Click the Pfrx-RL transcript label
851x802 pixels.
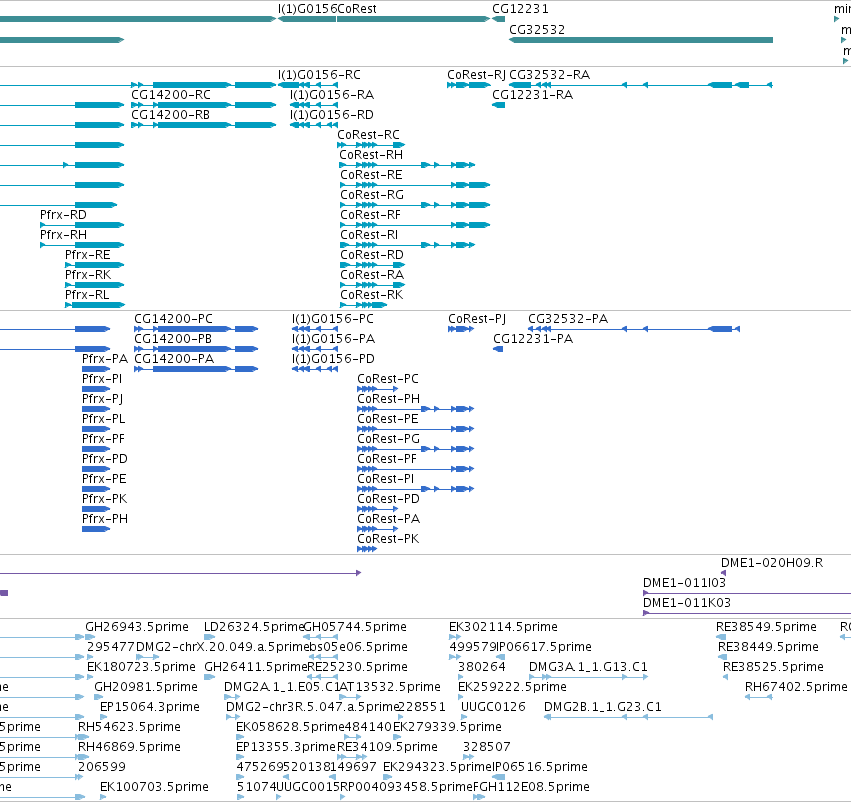[x=87, y=295]
